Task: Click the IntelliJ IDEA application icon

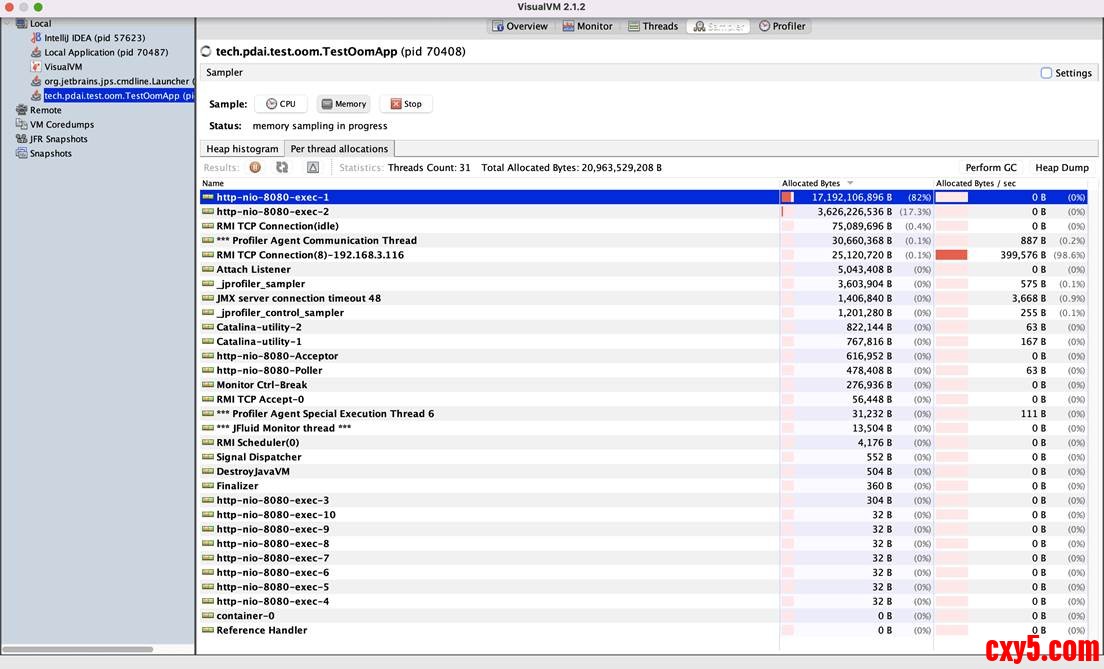Action: tap(36, 38)
